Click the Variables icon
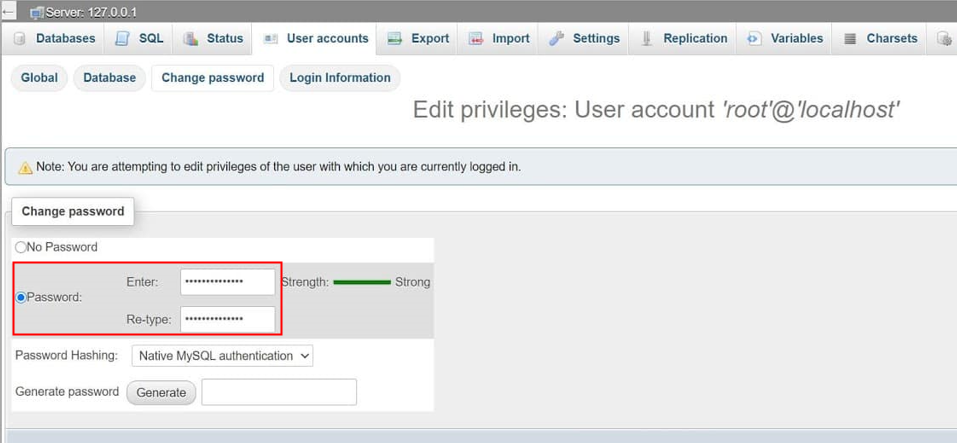Screen dimensions: 957x443 coord(754,38)
